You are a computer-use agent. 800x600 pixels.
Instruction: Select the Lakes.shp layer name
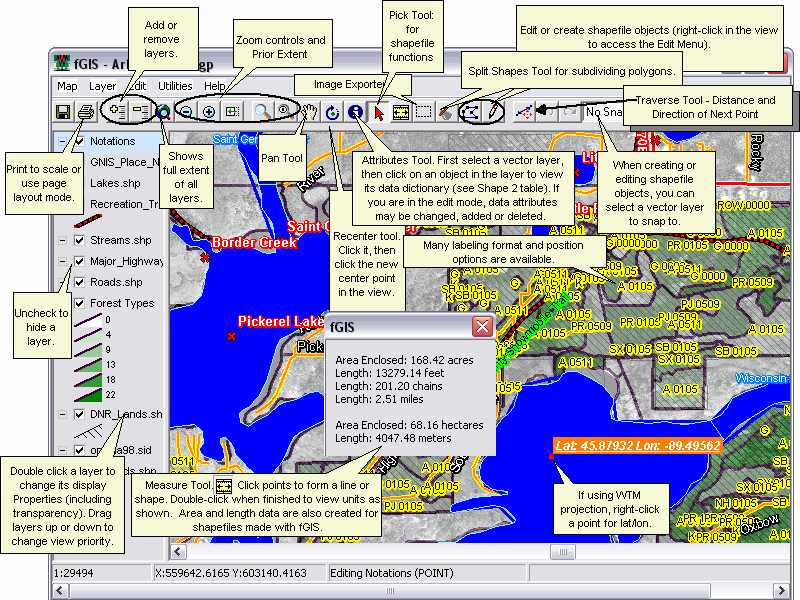tap(115, 183)
